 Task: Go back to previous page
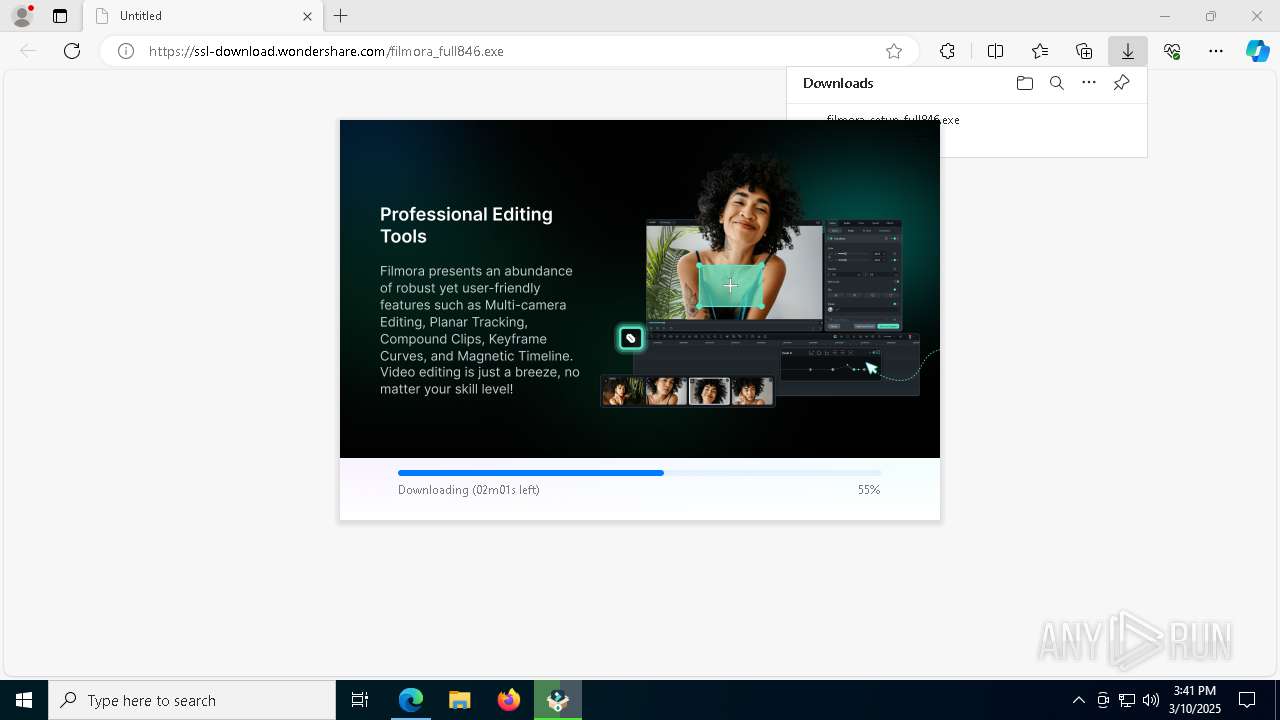click(28, 51)
